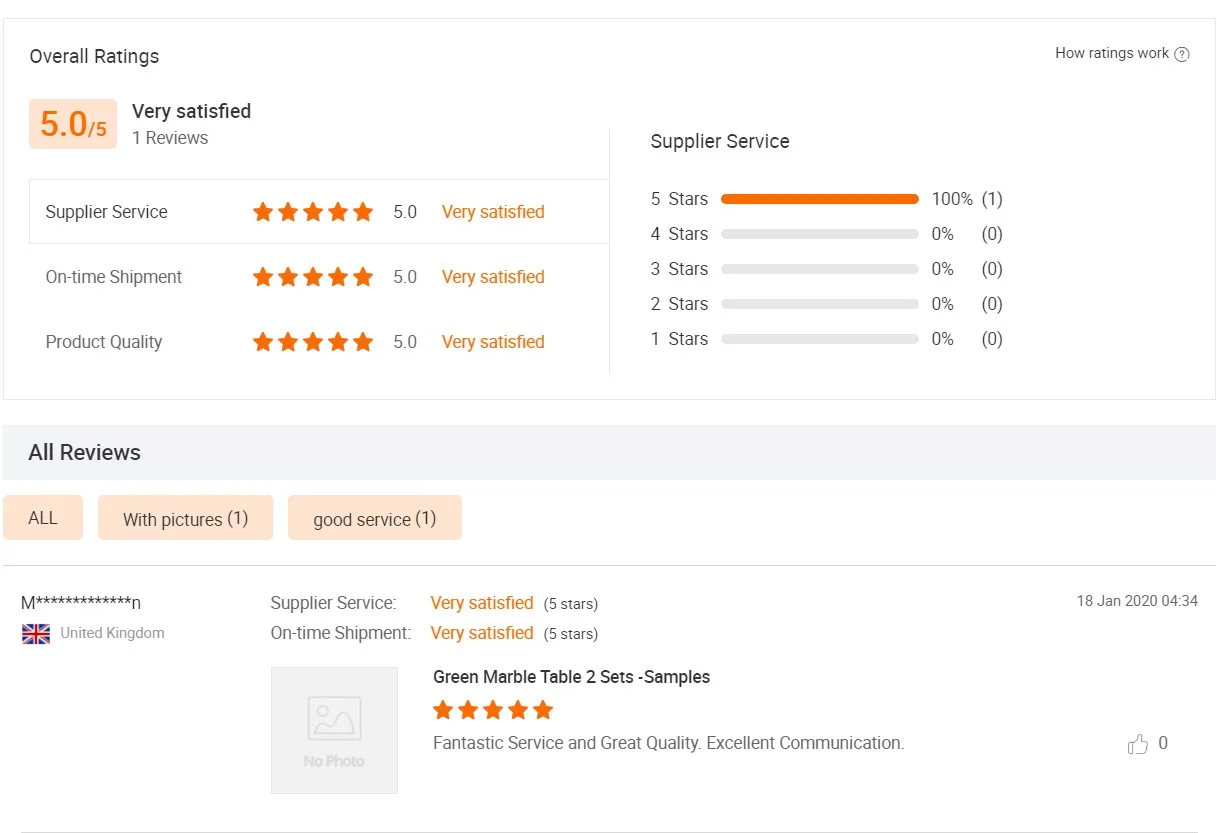Click the Supplier Service star rating
The image size is (1217, 833).
coord(313,212)
